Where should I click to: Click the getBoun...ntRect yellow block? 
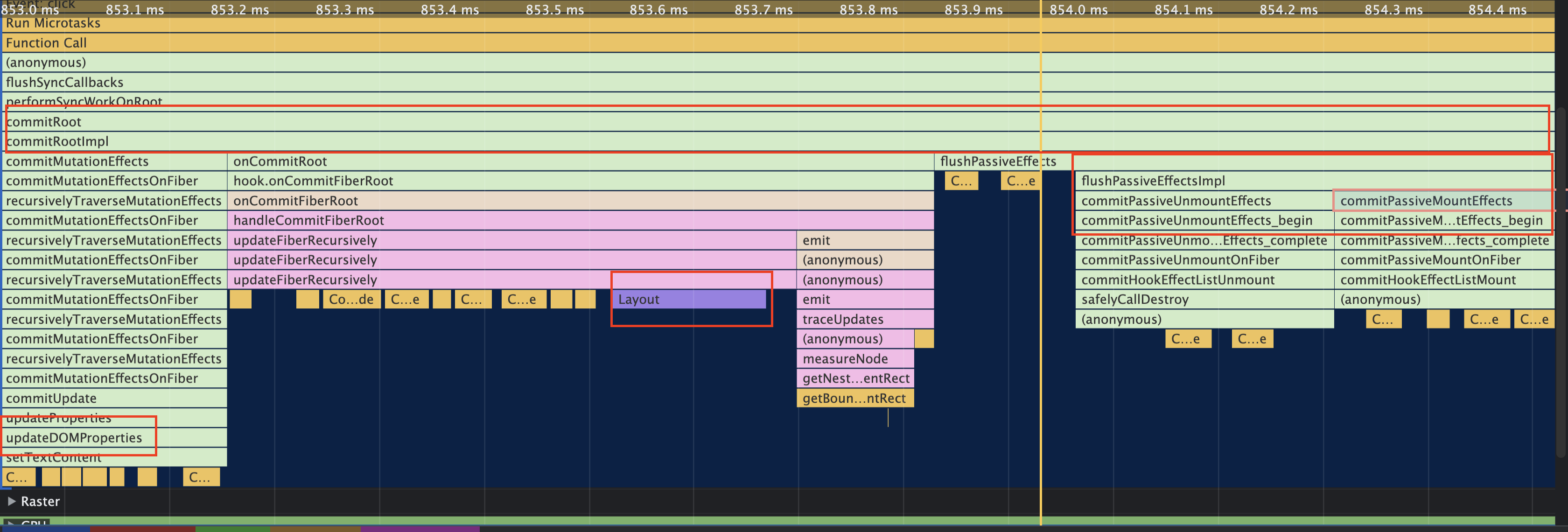click(x=854, y=398)
